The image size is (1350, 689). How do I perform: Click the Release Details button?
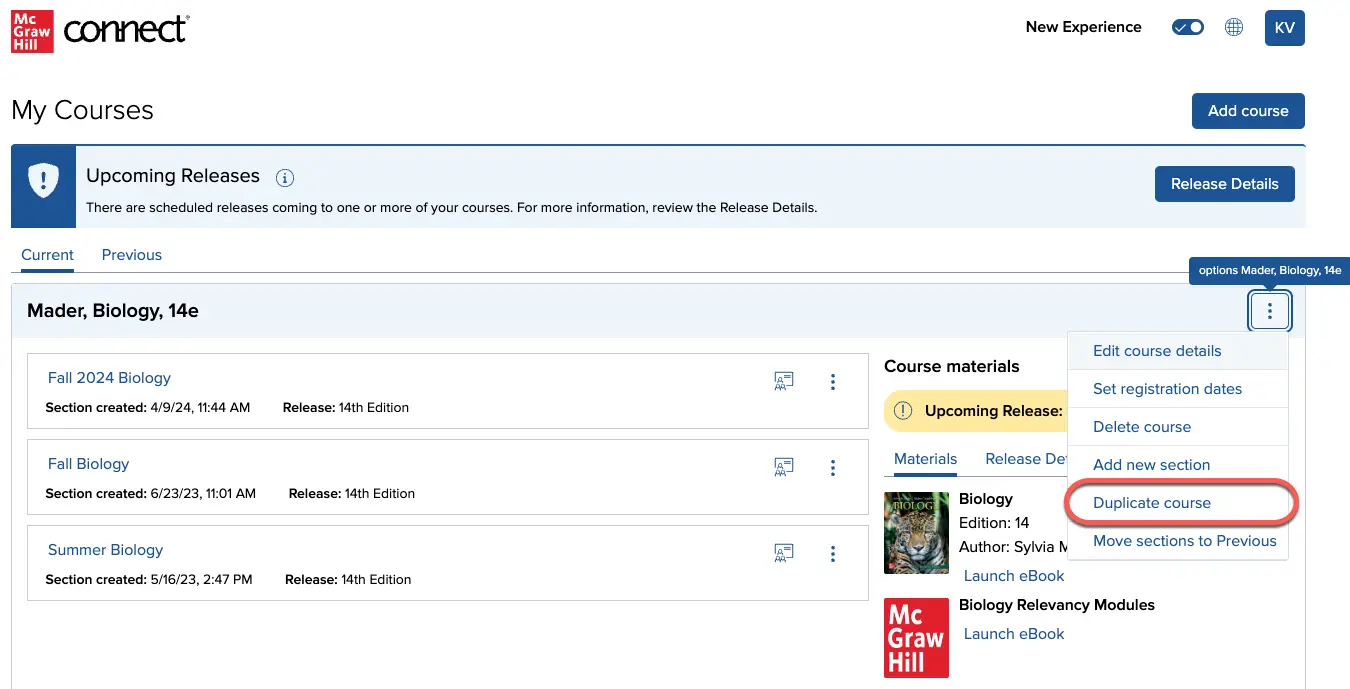click(1224, 184)
